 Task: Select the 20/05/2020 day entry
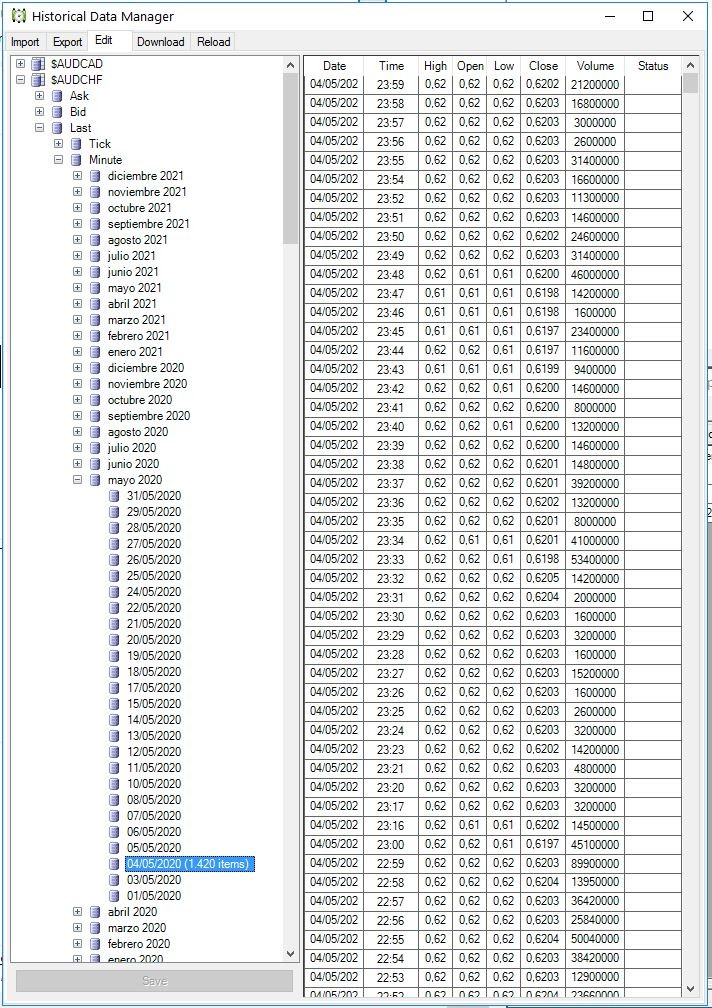154,640
